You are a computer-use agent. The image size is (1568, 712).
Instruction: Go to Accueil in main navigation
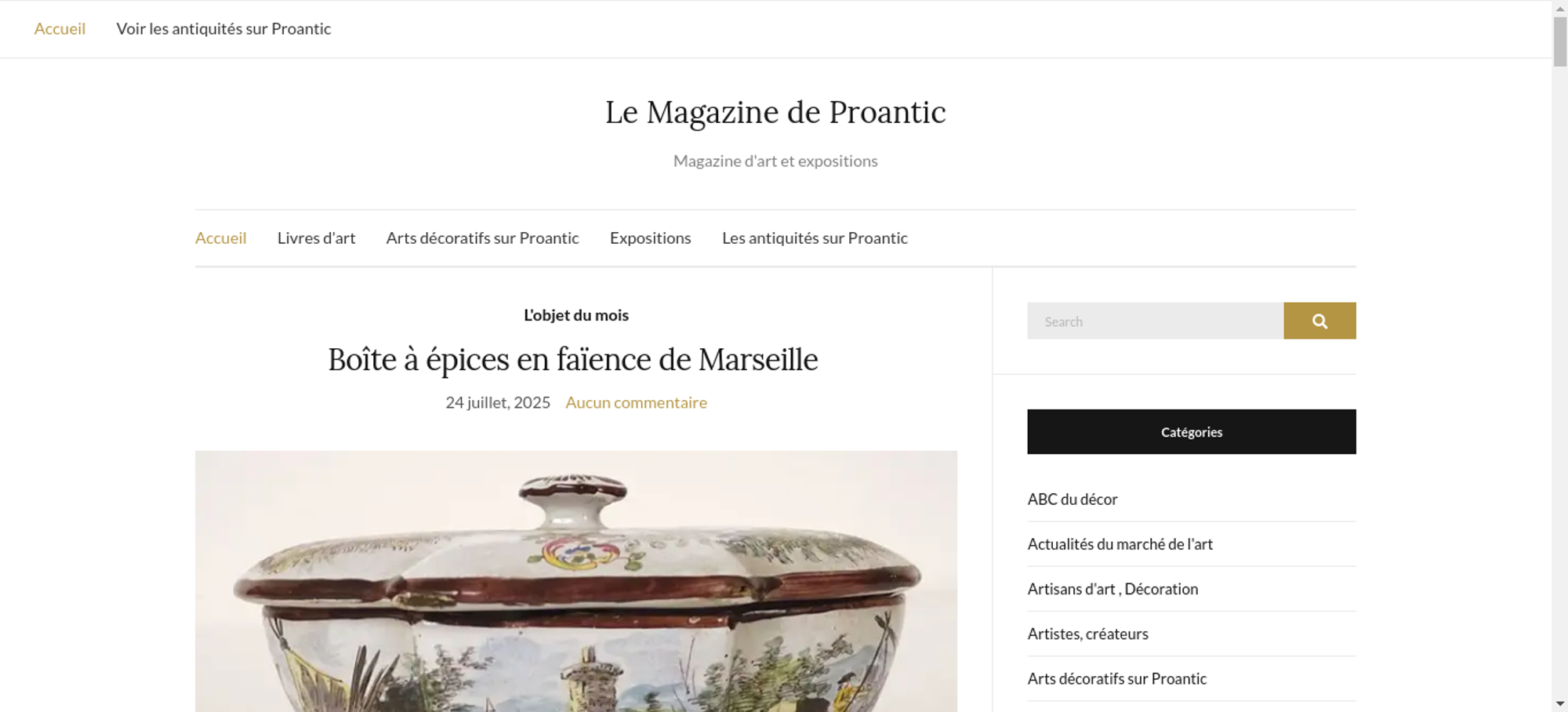pyautogui.click(x=221, y=238)
